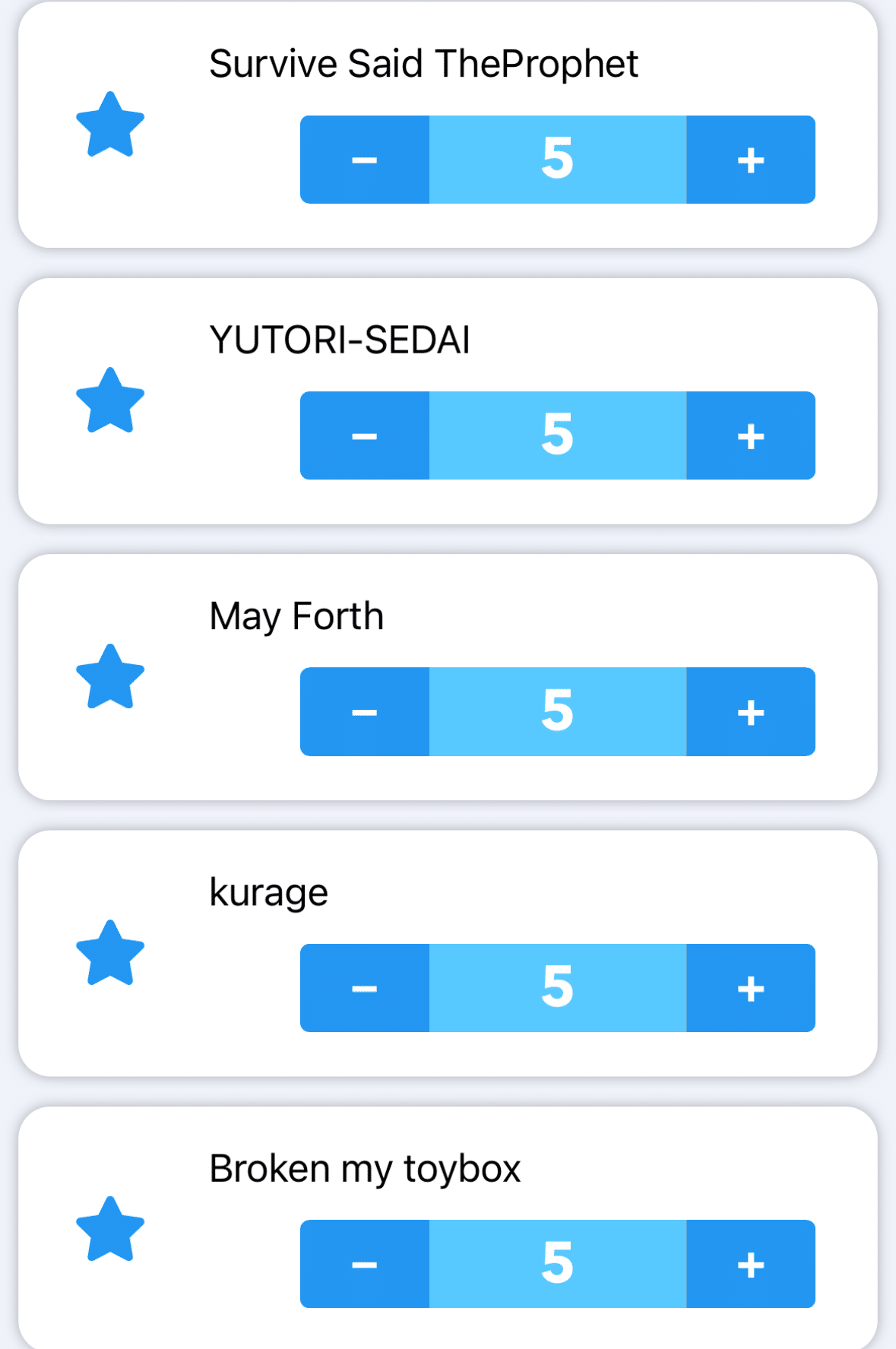Toggle favorite star for Survive Said TheProphet
This screenshot has width=896, height=1349.
pos(110,125)
